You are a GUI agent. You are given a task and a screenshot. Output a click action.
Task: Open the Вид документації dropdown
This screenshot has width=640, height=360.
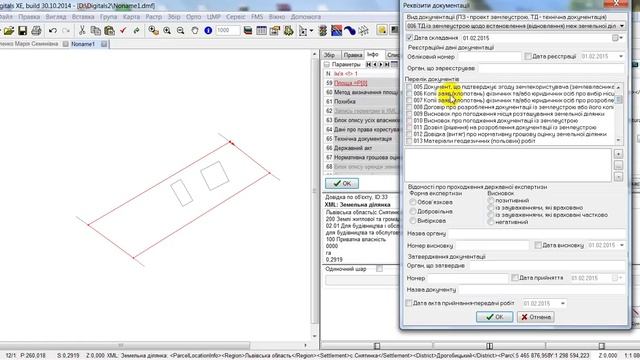pos(621,26)
